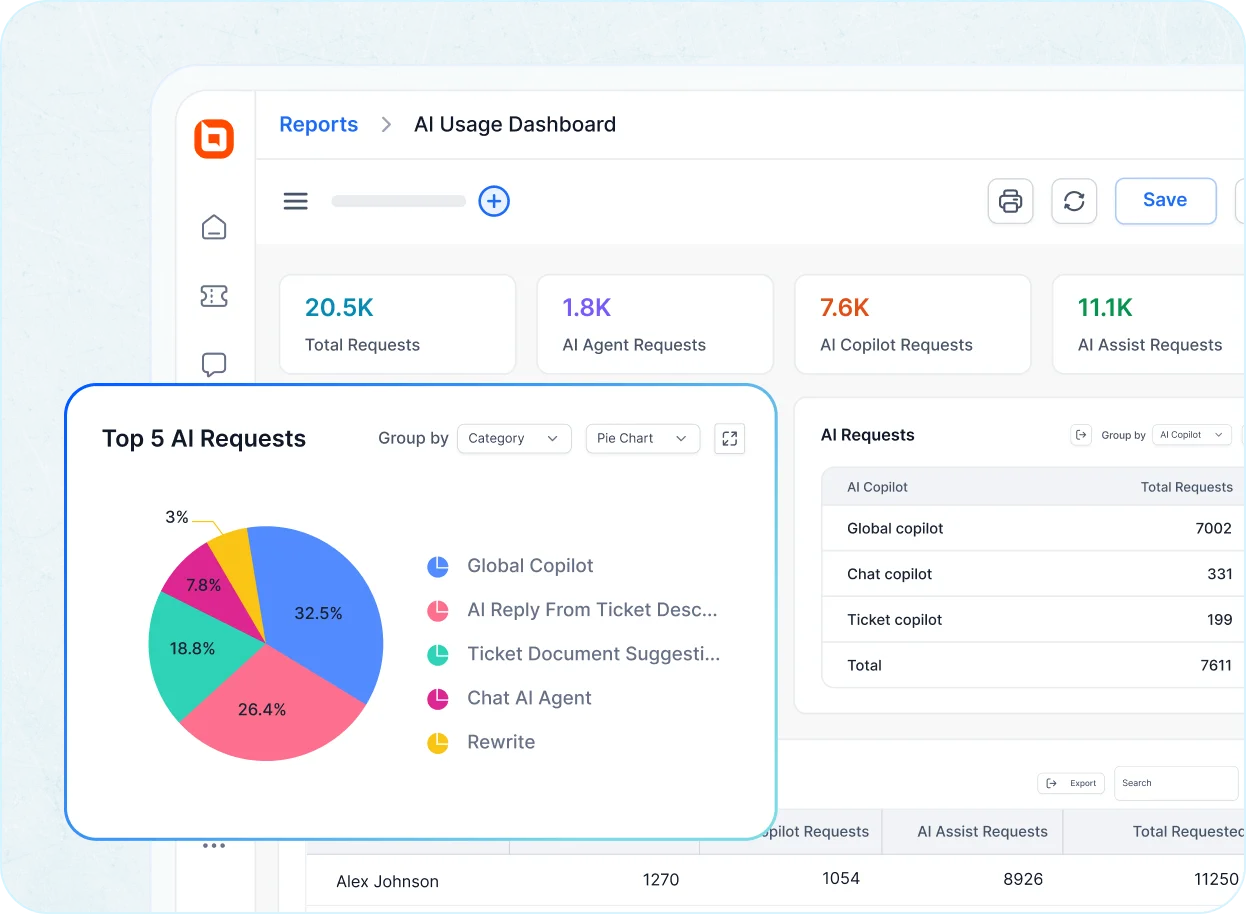
Task: Click the Rewrite legend label
Action: point(501,742)
